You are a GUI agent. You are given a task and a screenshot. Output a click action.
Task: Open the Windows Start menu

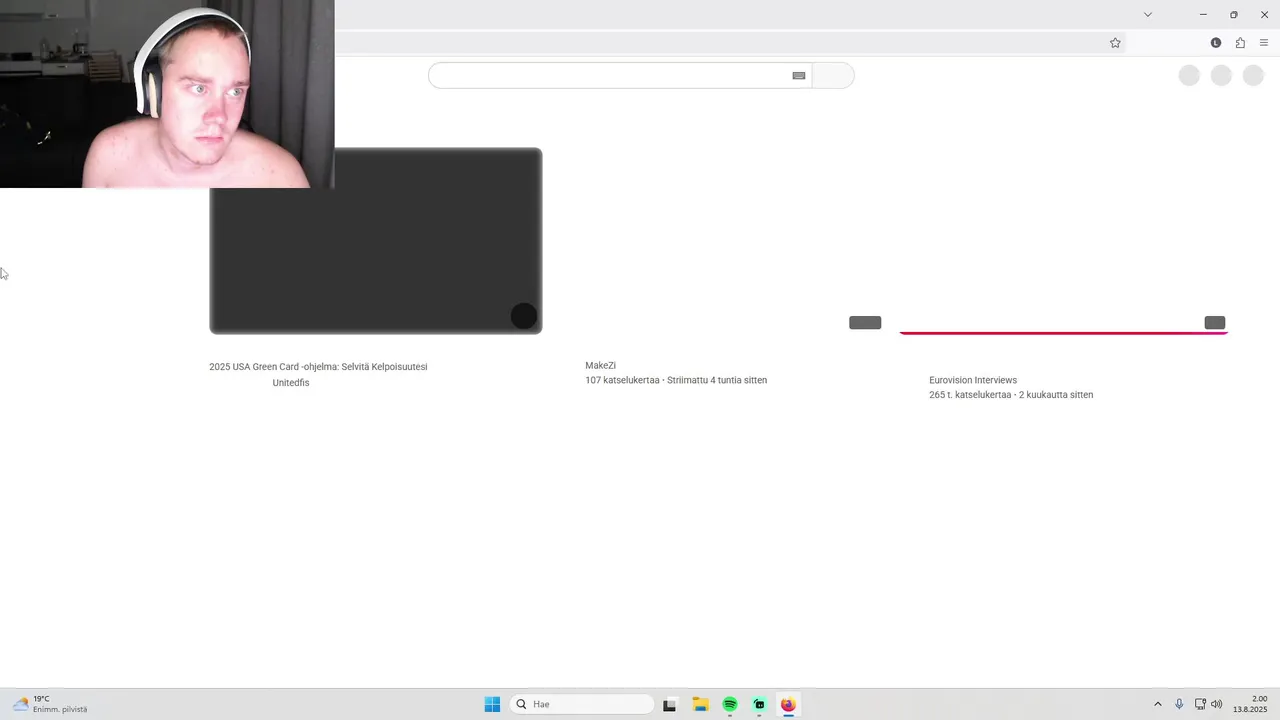tap(492, 704)
